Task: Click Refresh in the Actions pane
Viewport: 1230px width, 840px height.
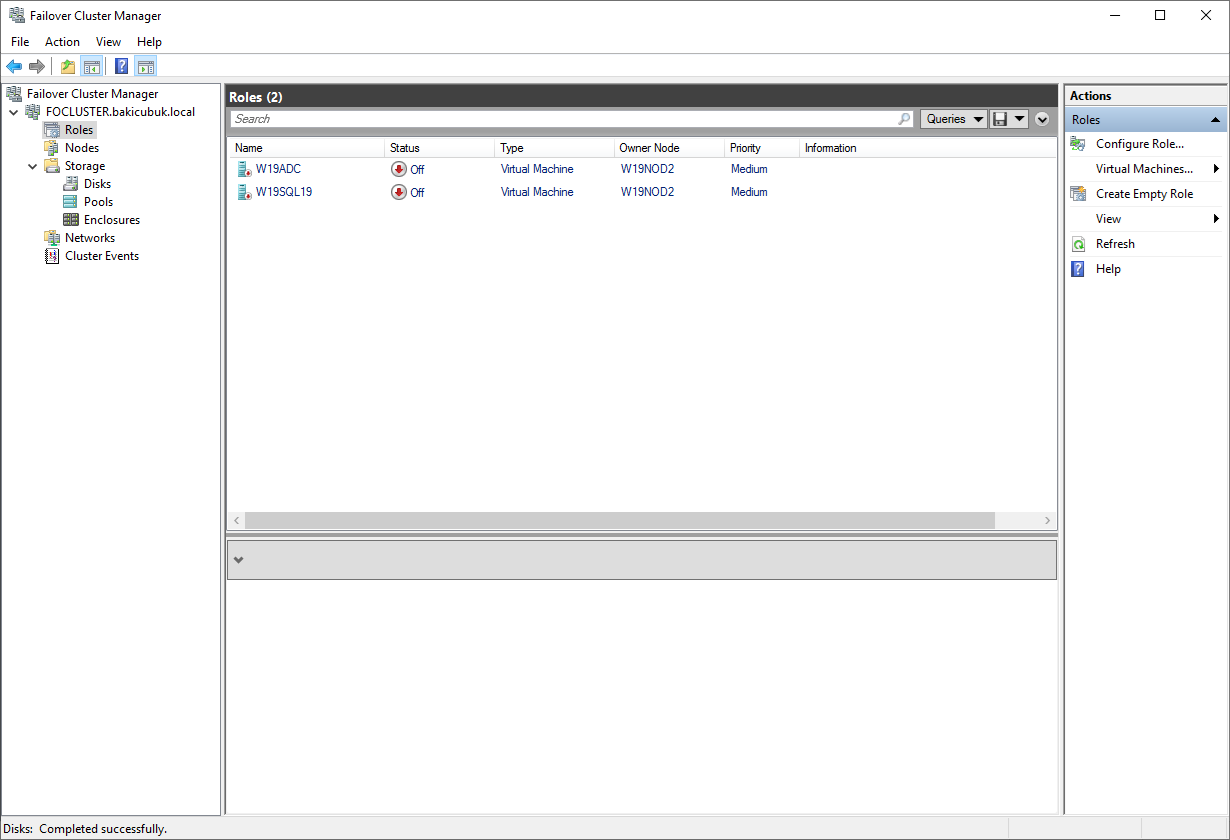Action: [x=1115, y=244]
